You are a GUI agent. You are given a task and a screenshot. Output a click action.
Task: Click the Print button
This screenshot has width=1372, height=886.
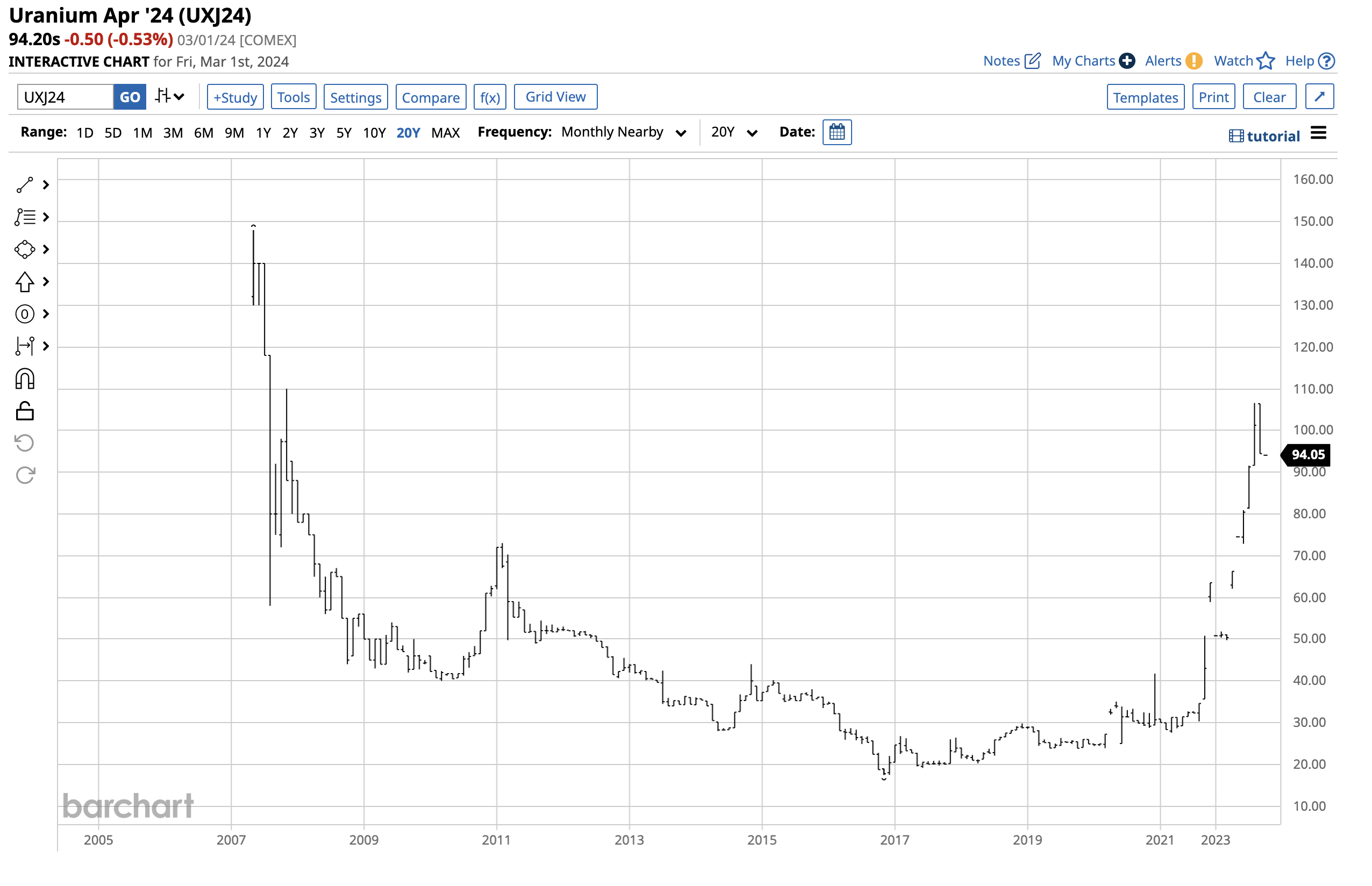1213,97
